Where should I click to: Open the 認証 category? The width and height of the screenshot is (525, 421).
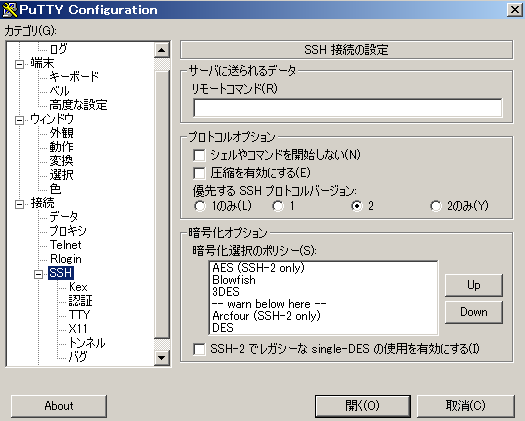[80, 301]
